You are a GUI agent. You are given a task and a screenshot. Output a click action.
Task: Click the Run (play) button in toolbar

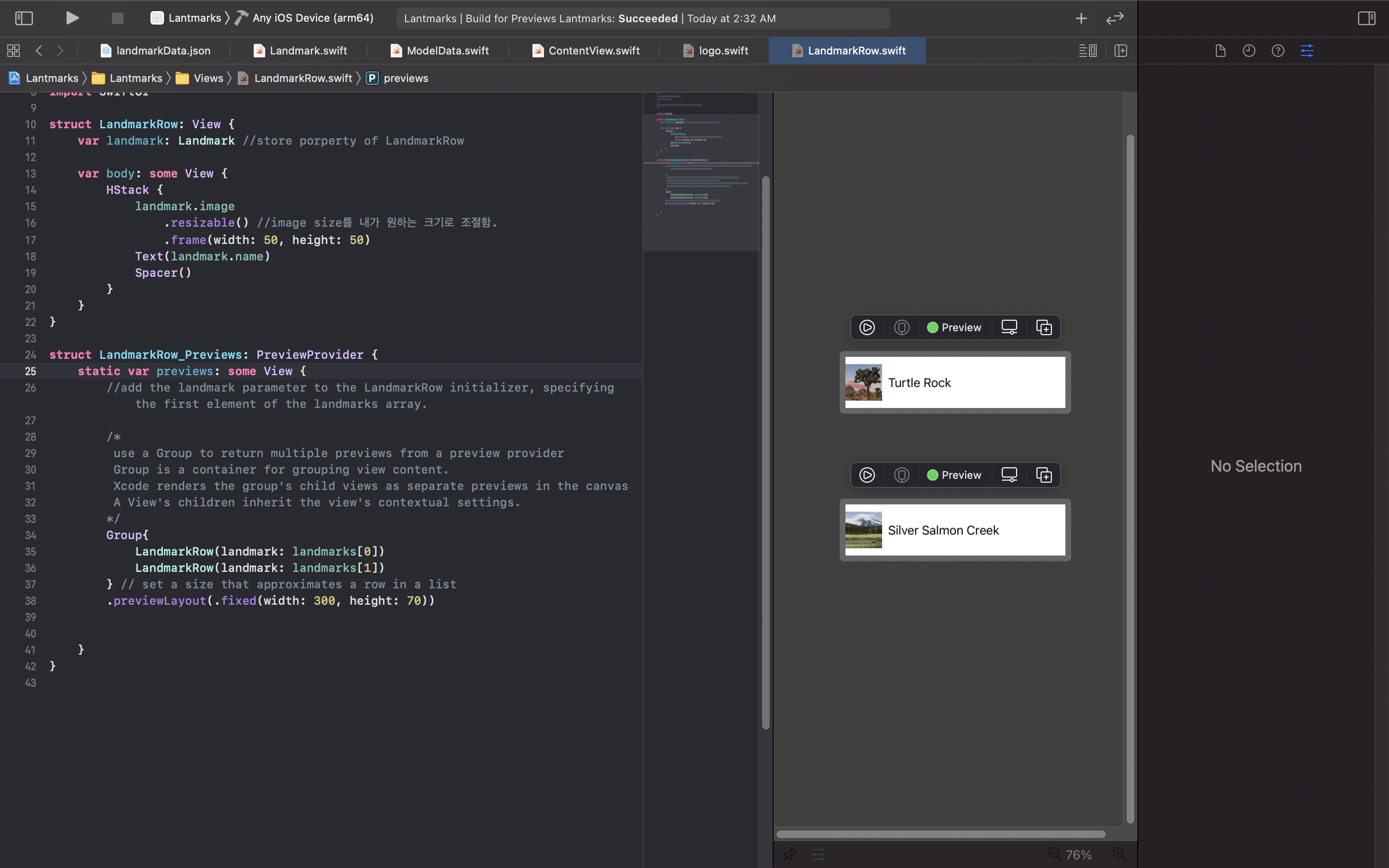coord(72,18)
